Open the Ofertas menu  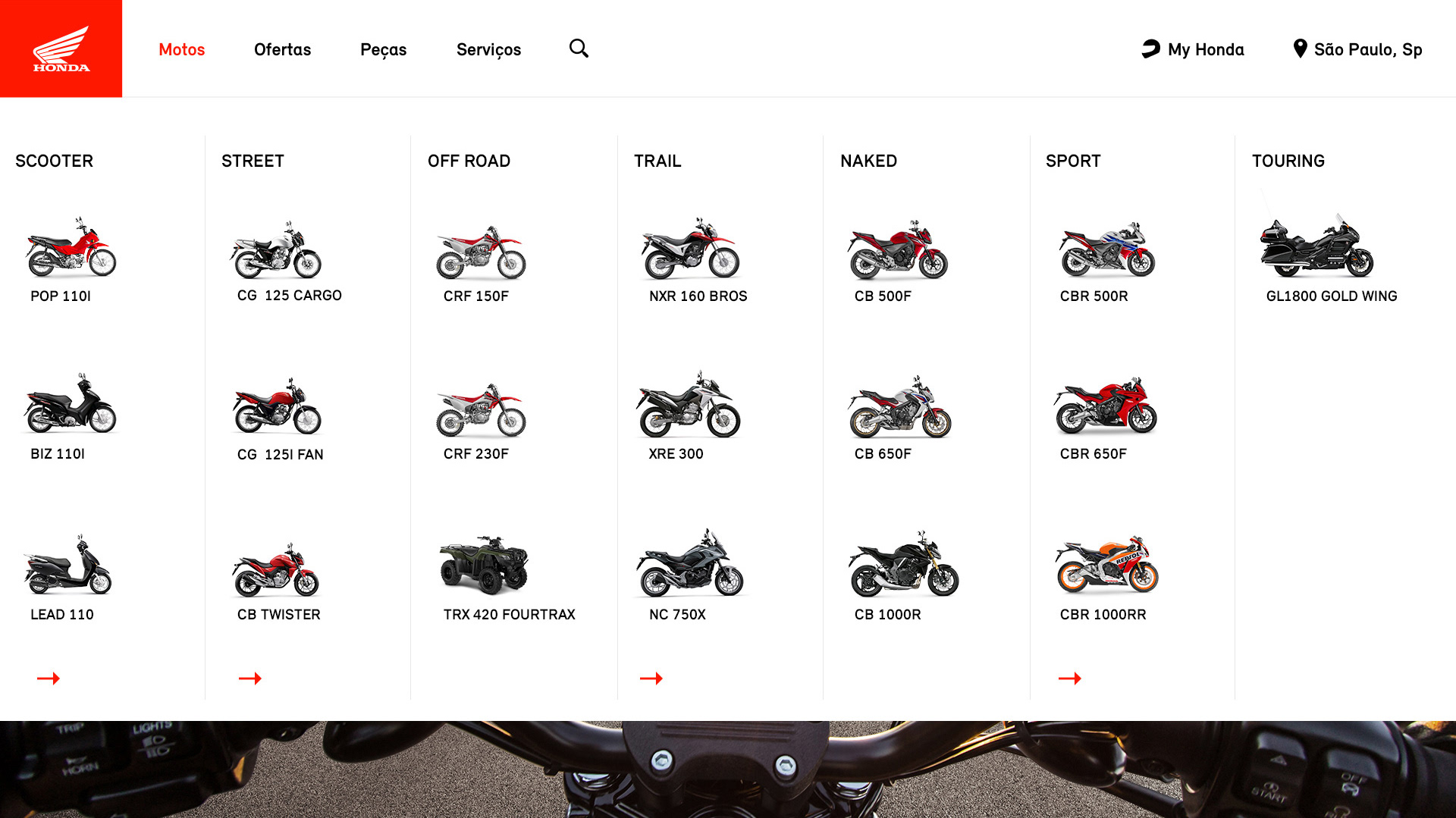(x=282, y=49)
